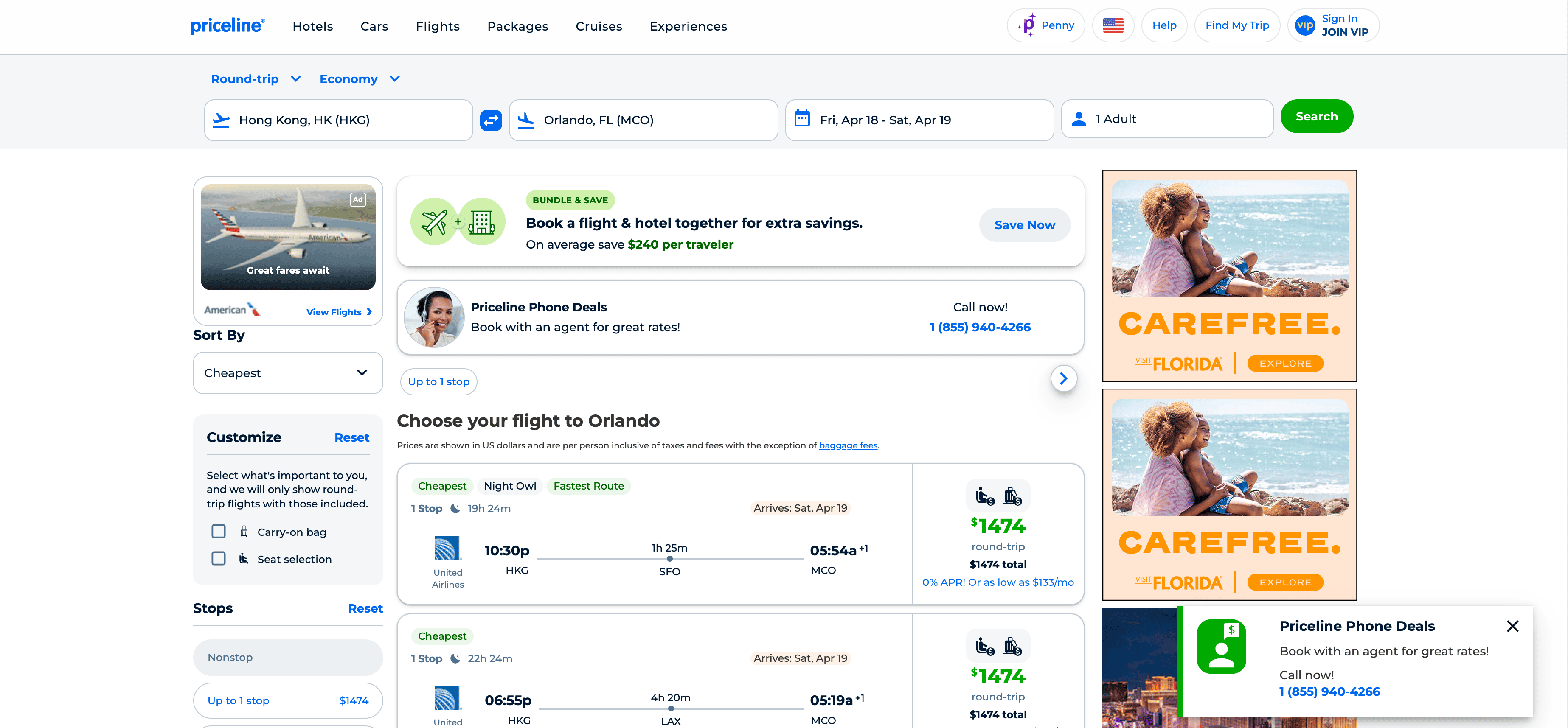Click the Ad badge on American banner
This screenshot has width=1568, height=728.
tap(358, 199)
